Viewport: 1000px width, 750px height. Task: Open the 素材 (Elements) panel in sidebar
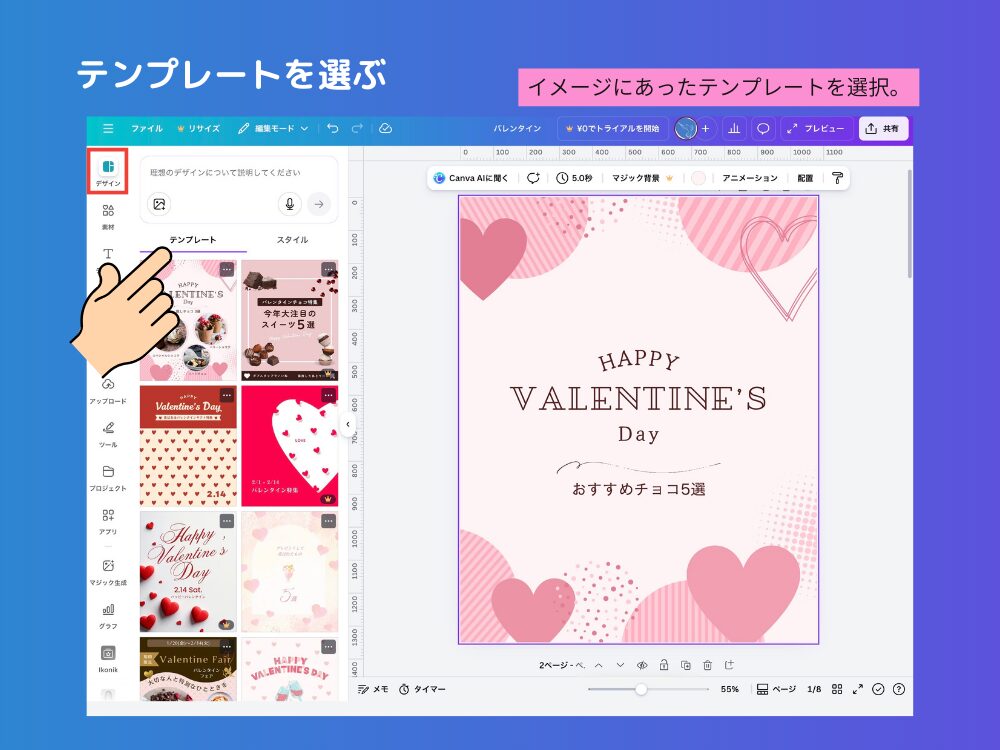point(108,212)
